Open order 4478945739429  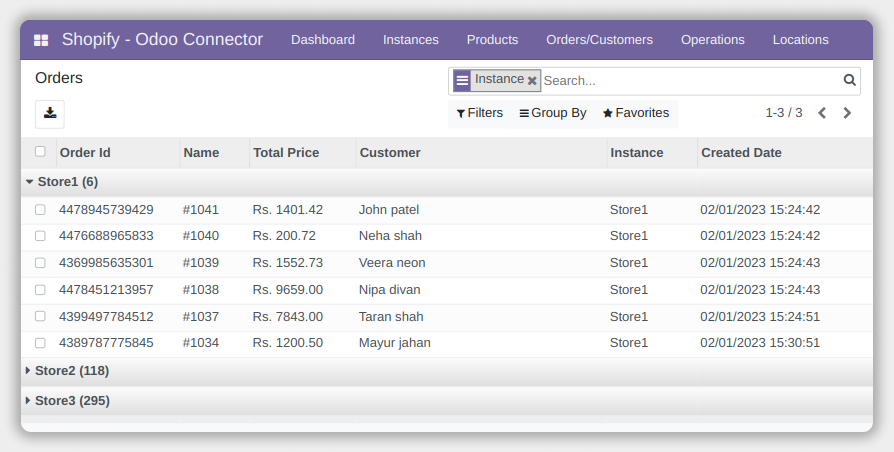[x=106, y=210]
